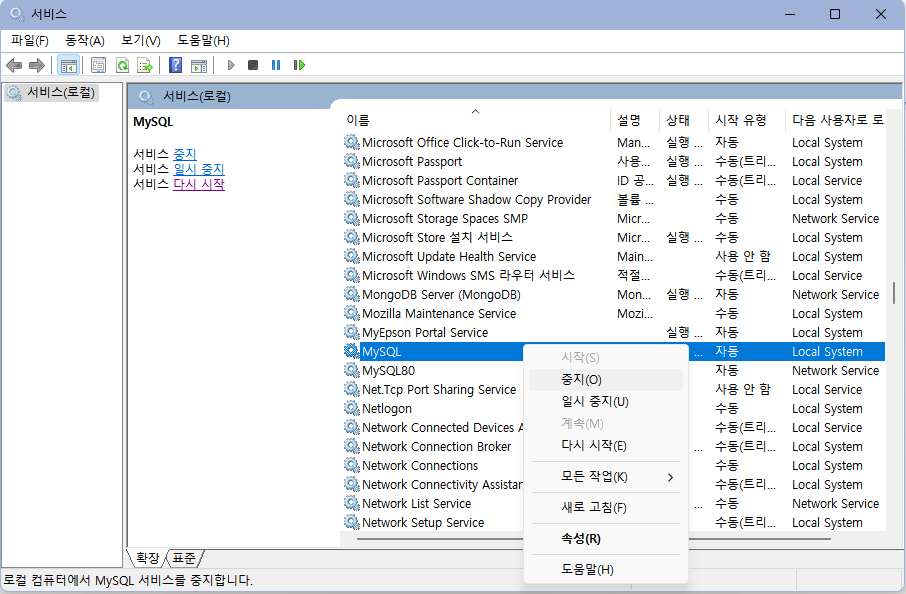Image resolution: width=906 pixels, height=594 pixels.
Task: Open the 보기(V) menu
Action: (x=140, y=41)
